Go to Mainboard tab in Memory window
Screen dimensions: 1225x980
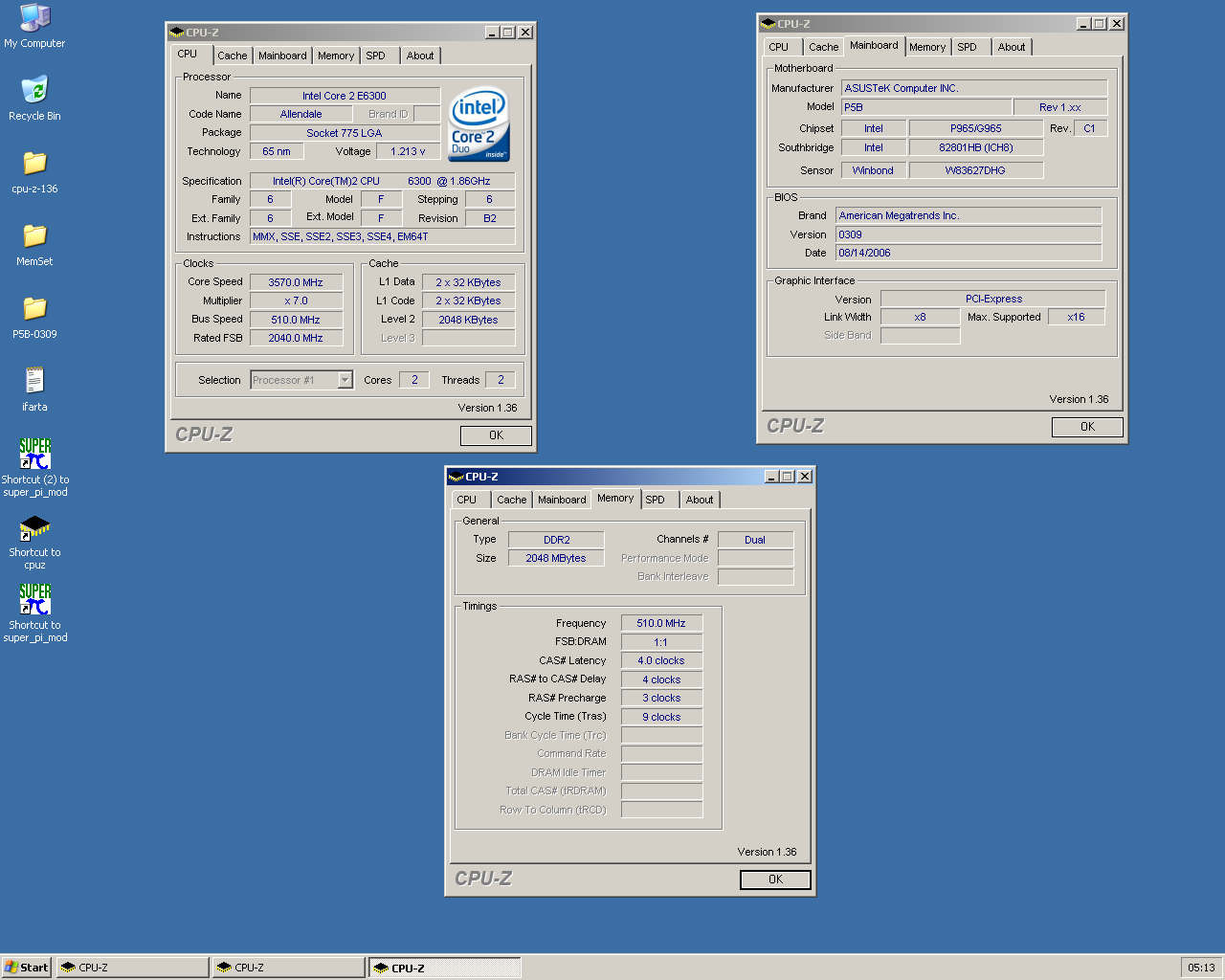562,500
